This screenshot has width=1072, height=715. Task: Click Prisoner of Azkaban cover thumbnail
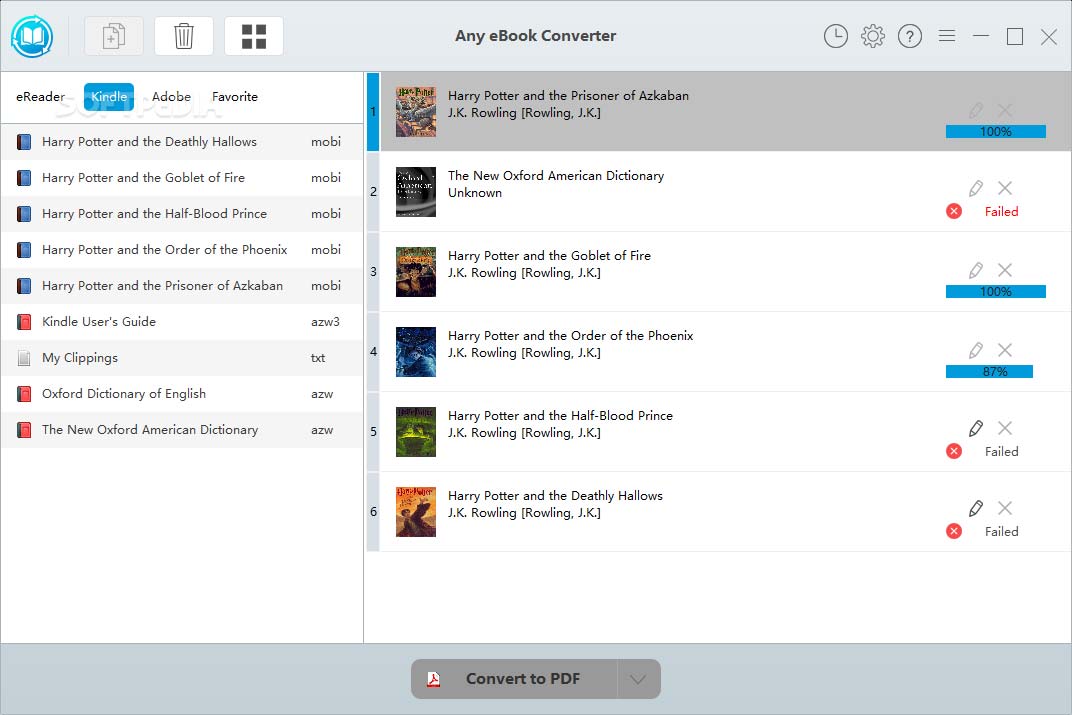tap(416, 111)
